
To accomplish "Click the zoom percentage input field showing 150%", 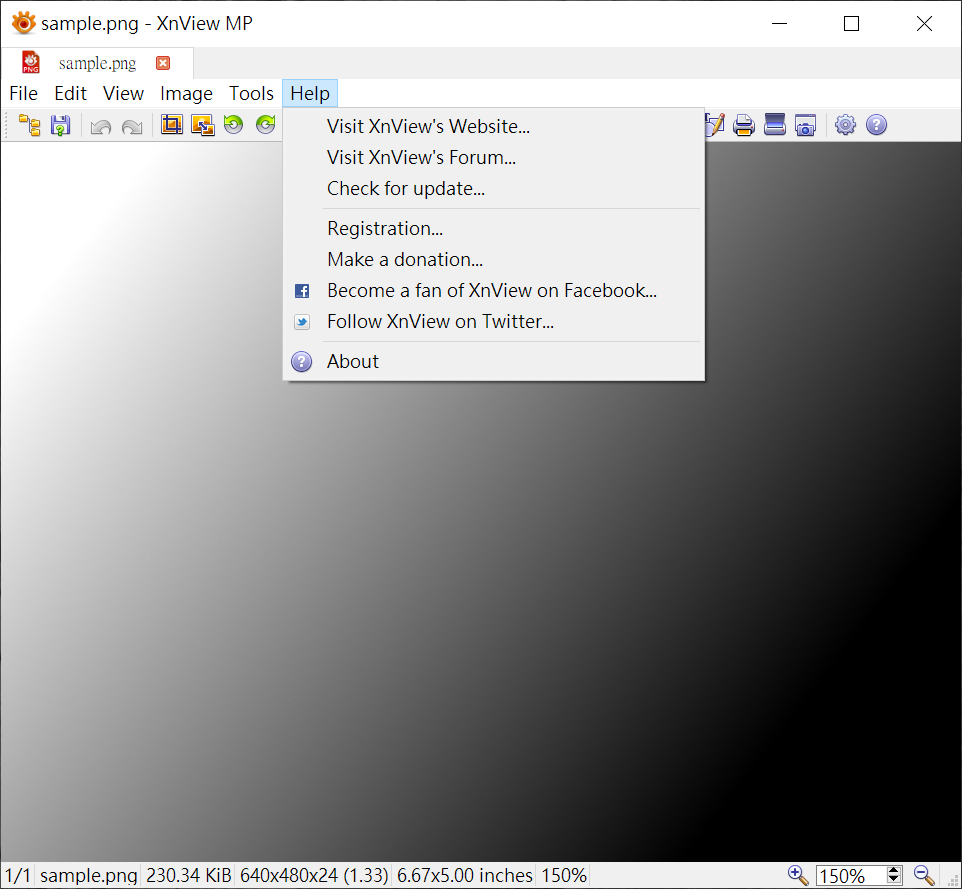I will 851,876.
